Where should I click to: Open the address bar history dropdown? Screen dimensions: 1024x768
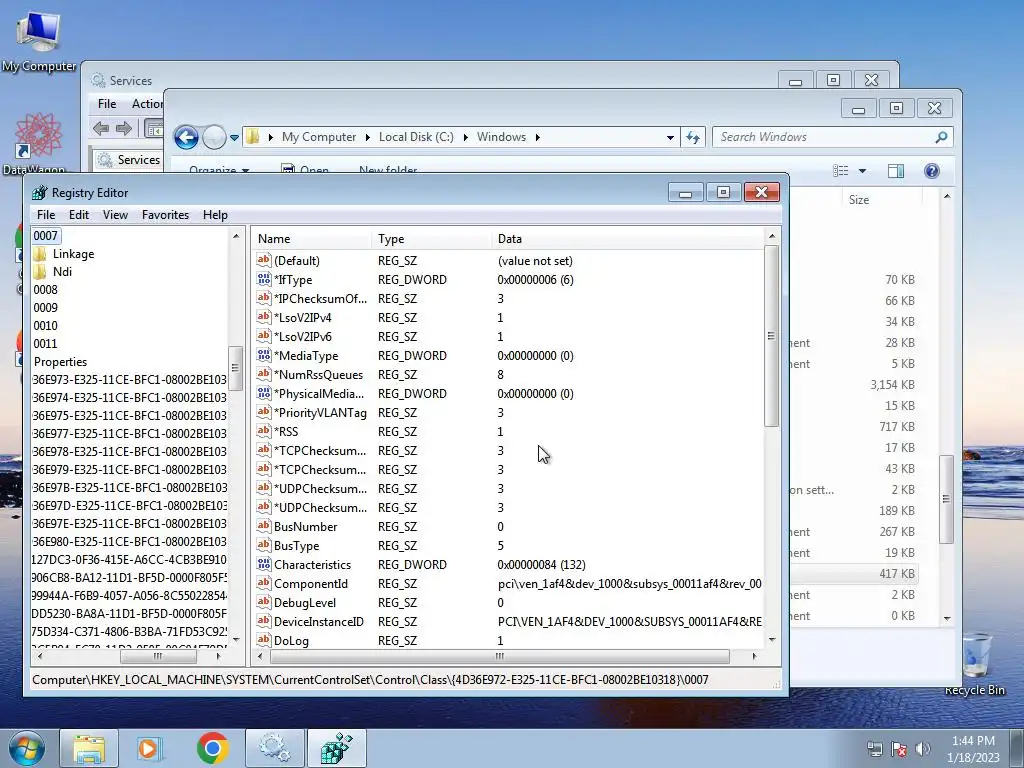(x=670, y=138)
